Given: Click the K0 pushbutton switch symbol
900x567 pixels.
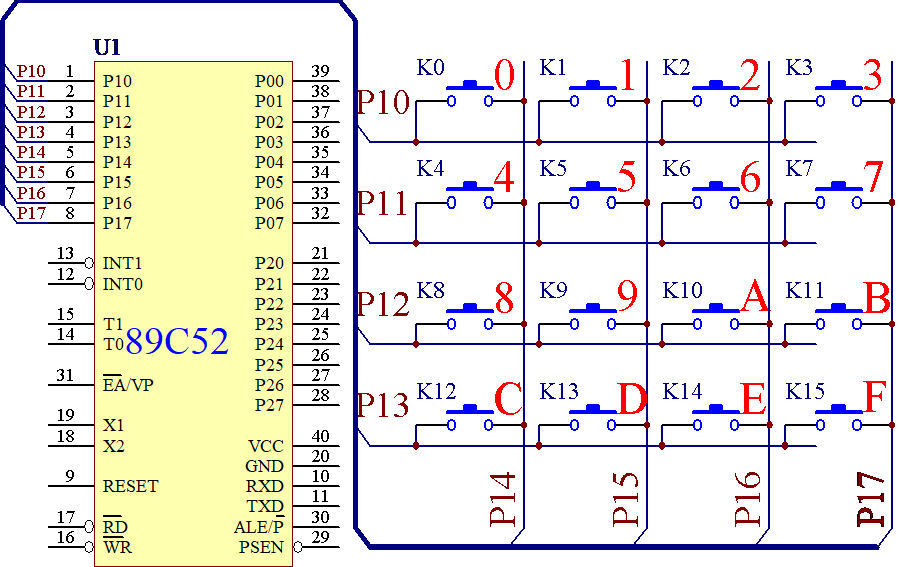Looking at the screenshot, I should [470, 94].
